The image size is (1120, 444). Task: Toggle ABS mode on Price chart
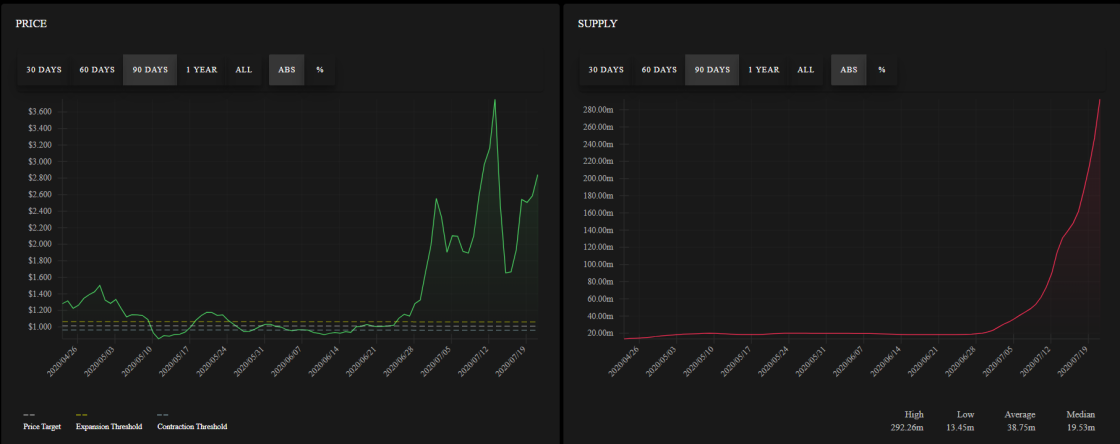tap(286, 70)
